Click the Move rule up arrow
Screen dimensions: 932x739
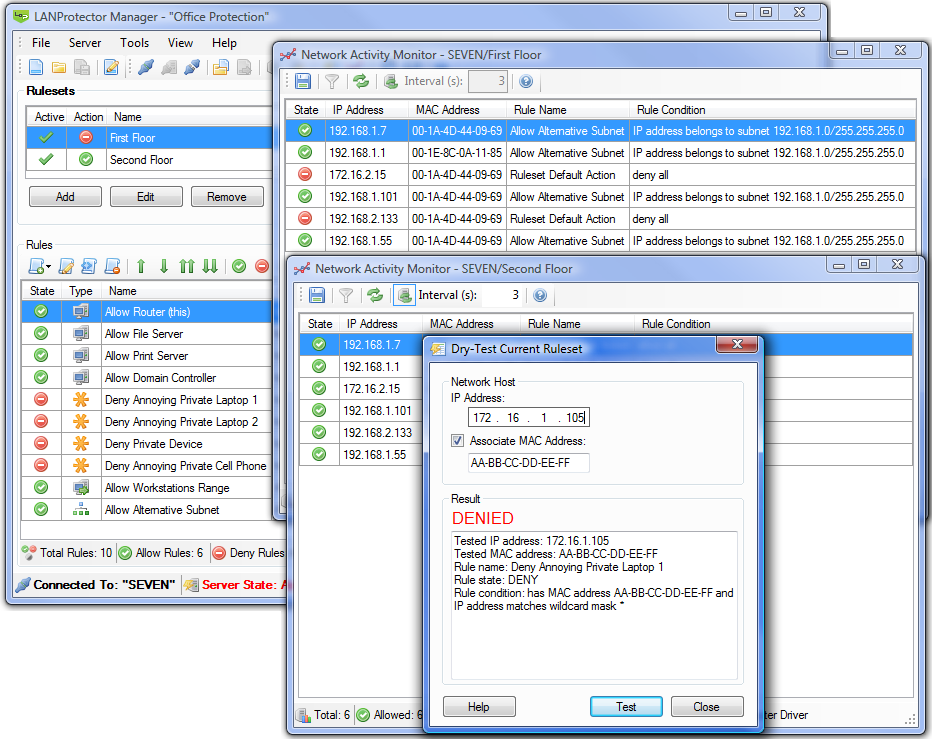(141, 266)
